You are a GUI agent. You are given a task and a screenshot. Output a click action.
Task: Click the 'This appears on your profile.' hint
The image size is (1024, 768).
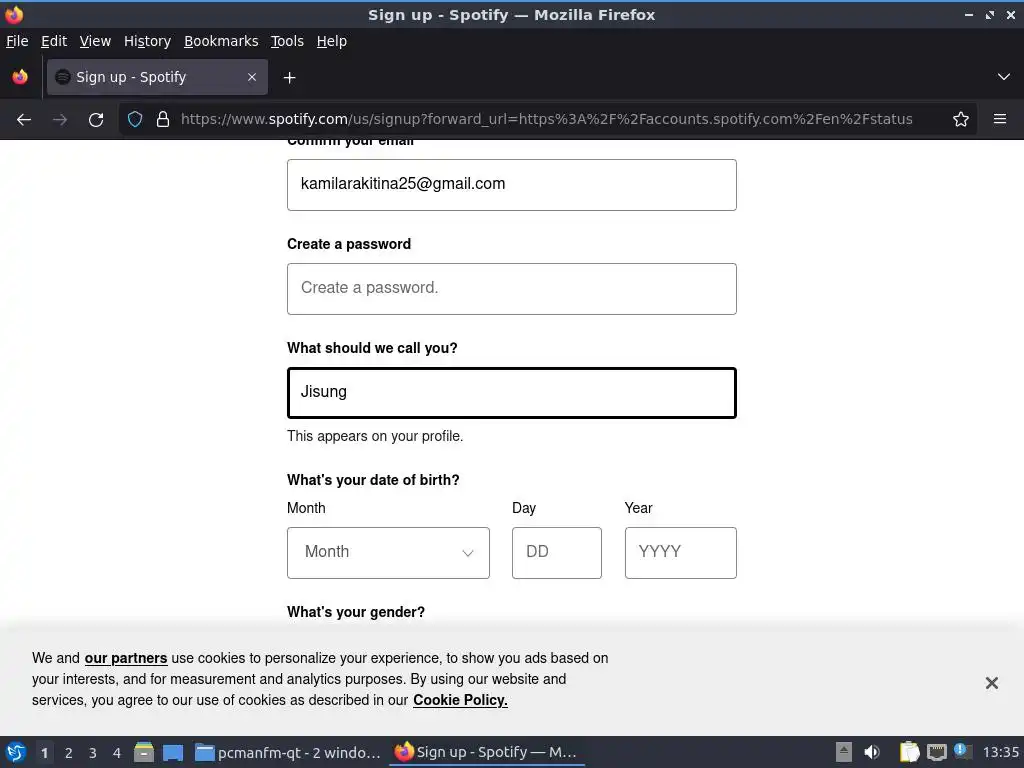[375, 436]
